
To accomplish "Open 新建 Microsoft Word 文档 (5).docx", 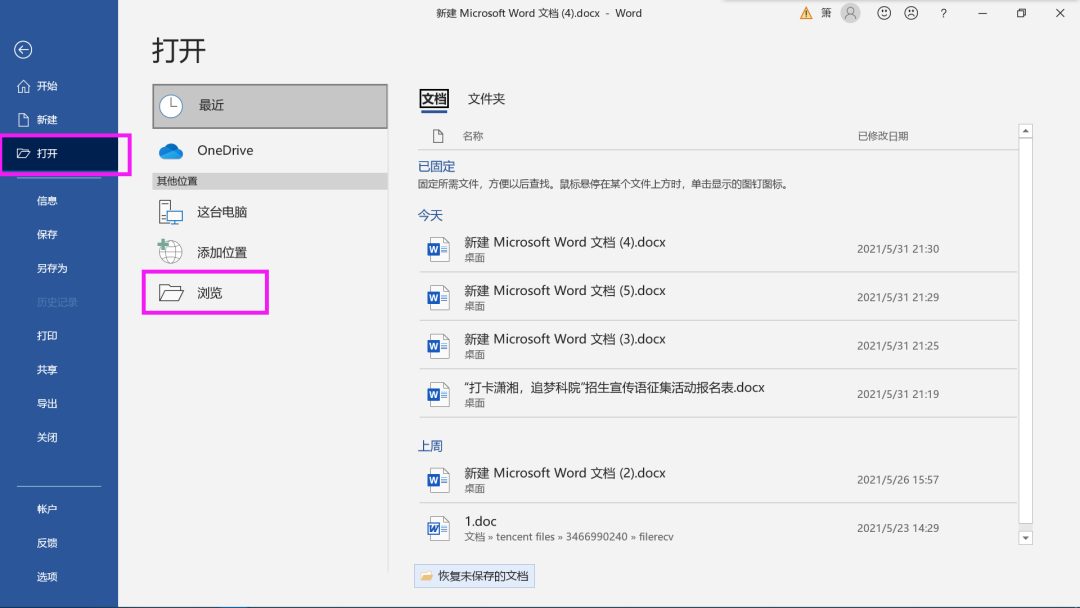I will (565, 291).
